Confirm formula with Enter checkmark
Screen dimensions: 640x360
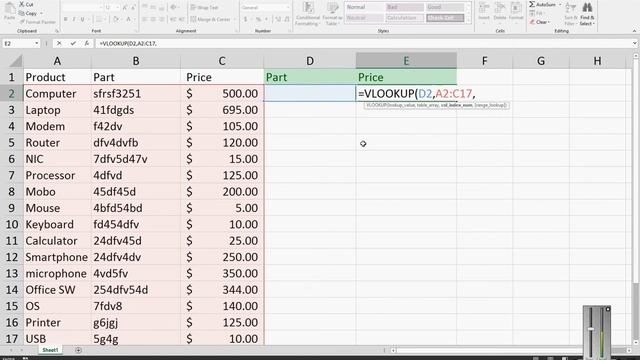pyautogui.click(x=73, y=43)
